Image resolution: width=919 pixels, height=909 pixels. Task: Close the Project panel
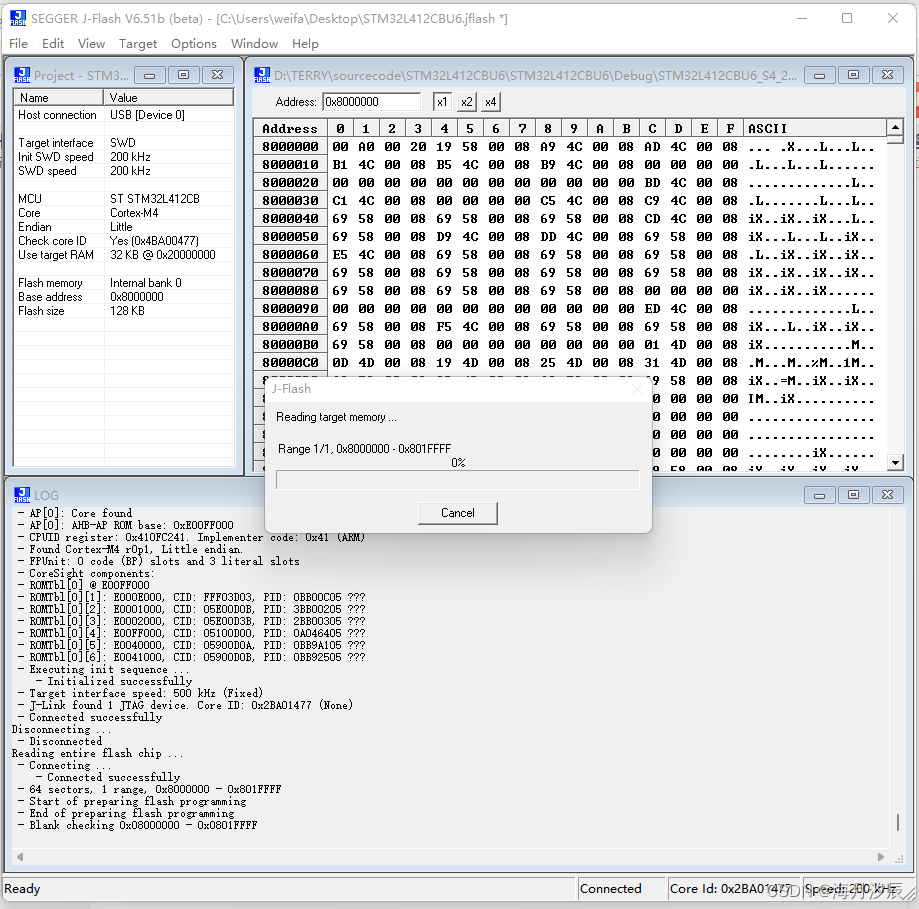tap(217, 75)
